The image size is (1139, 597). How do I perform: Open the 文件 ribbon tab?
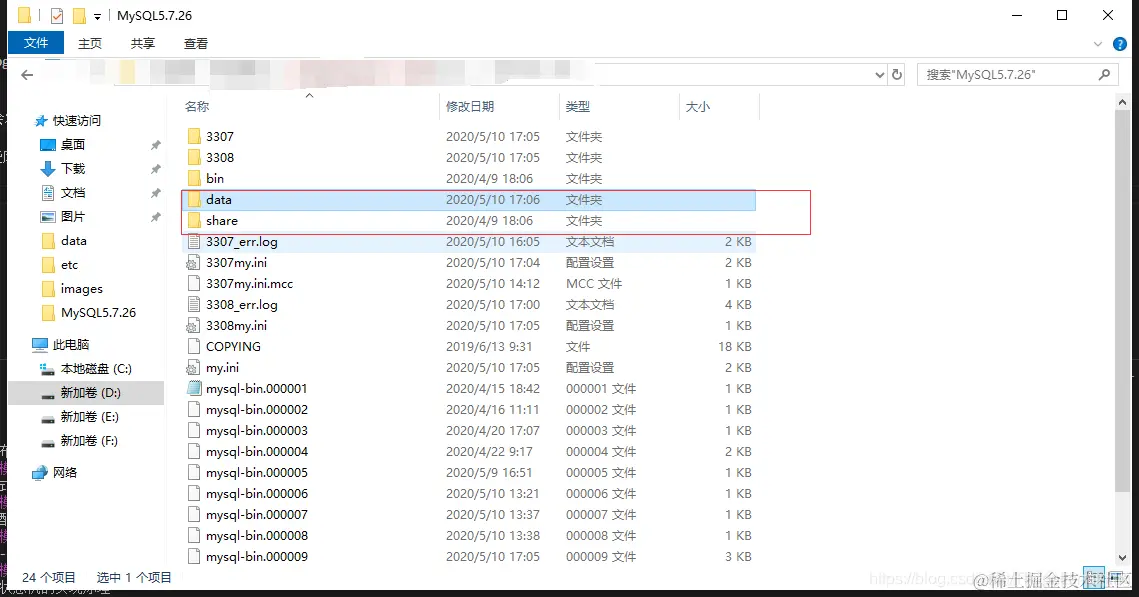click(36, 43)
